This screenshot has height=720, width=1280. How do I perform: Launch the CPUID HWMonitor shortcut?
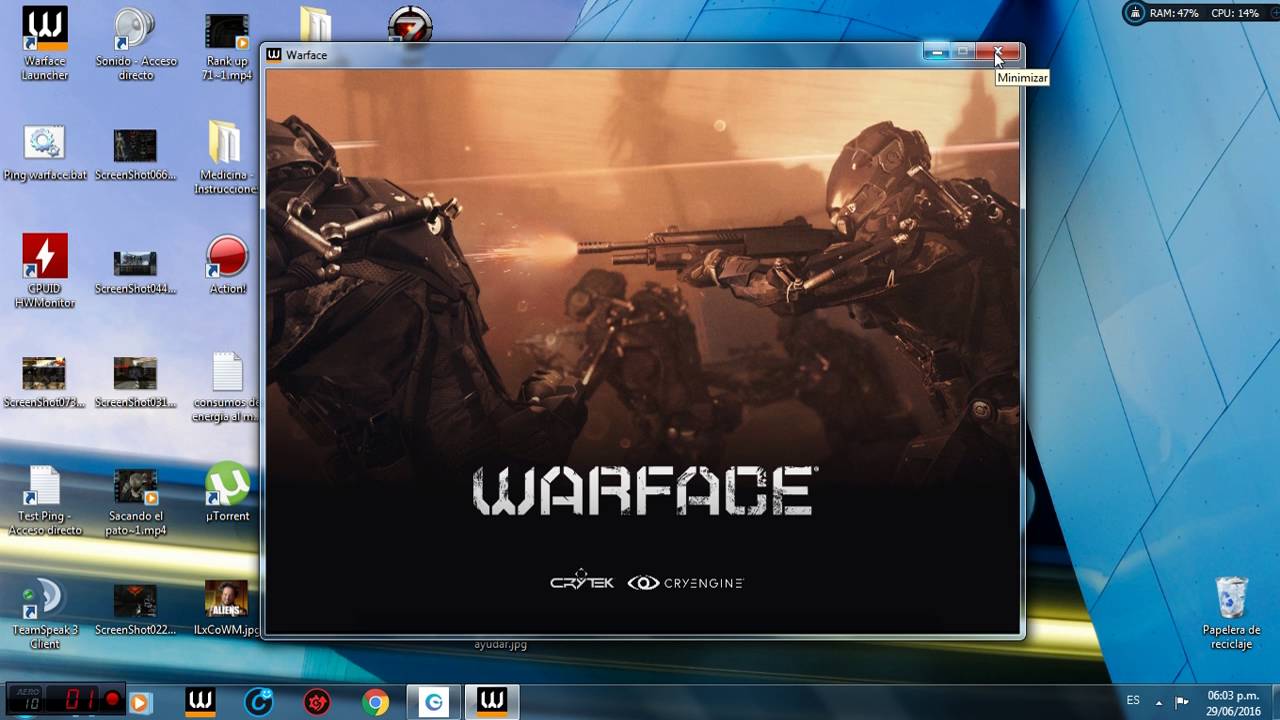45,271
